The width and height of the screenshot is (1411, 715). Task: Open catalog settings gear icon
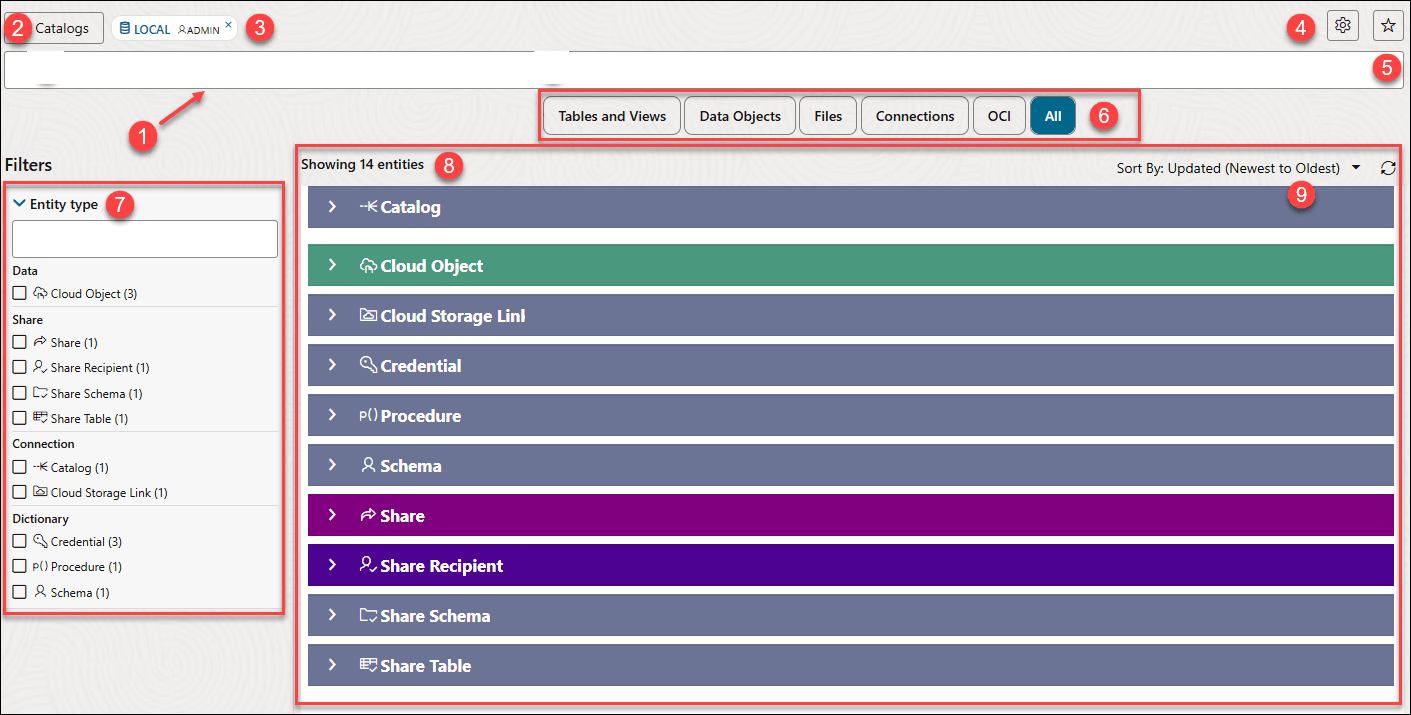1343,26
